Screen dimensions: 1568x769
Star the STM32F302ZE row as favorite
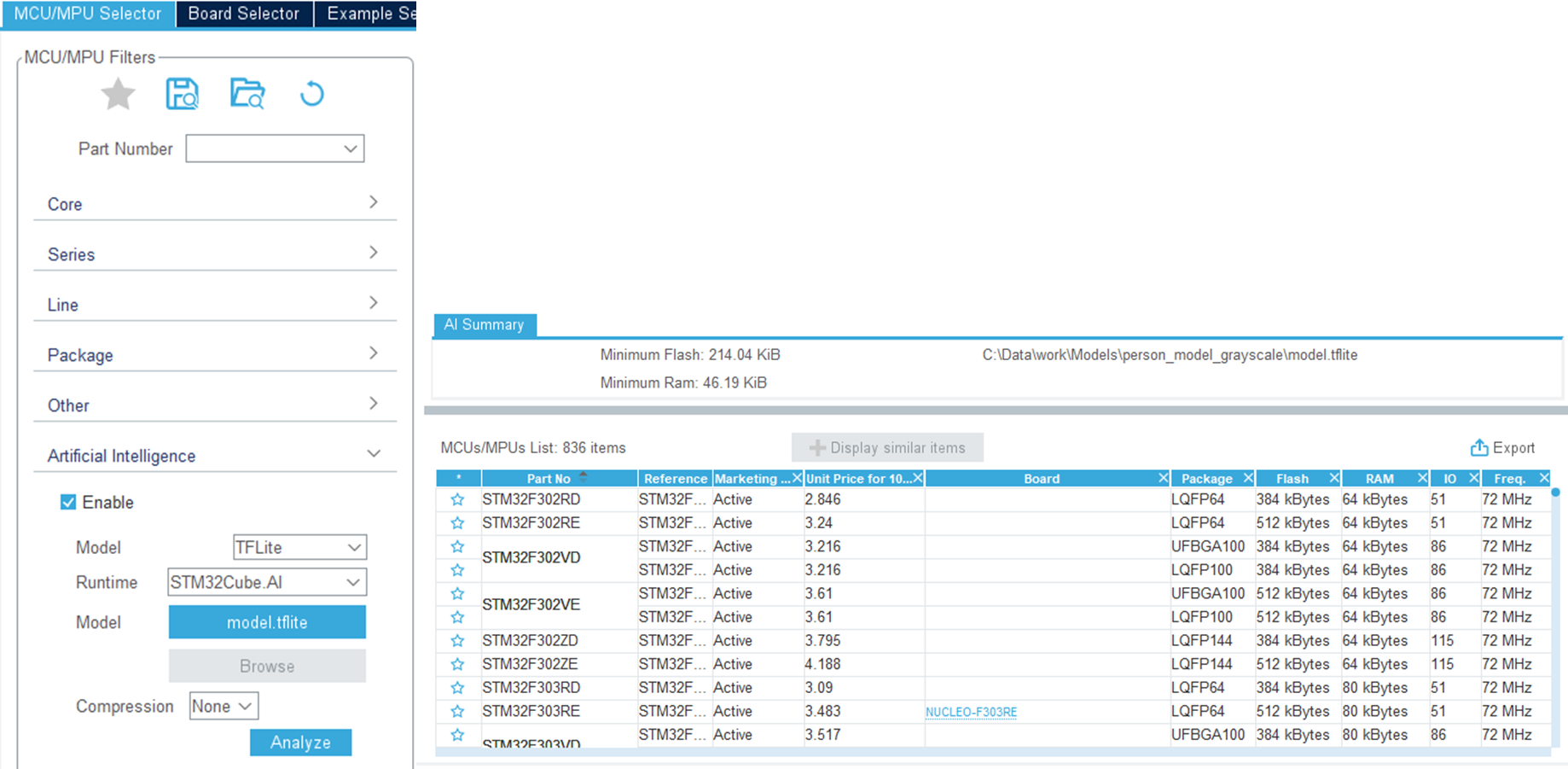coord(458,664)
